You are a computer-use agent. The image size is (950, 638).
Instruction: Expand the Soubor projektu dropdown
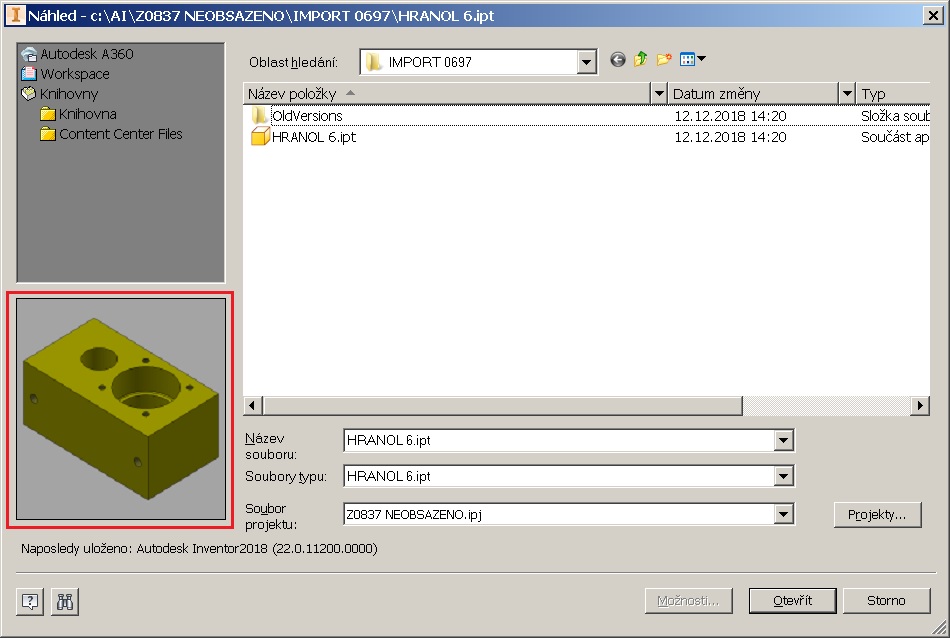coord(784,515)
